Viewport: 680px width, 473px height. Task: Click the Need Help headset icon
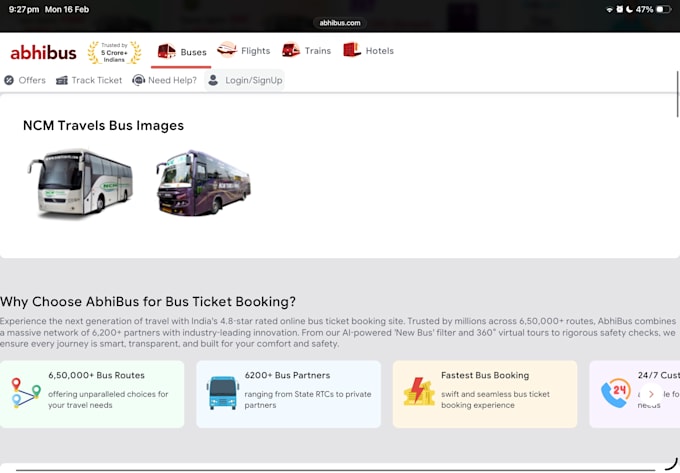point(138,80)
